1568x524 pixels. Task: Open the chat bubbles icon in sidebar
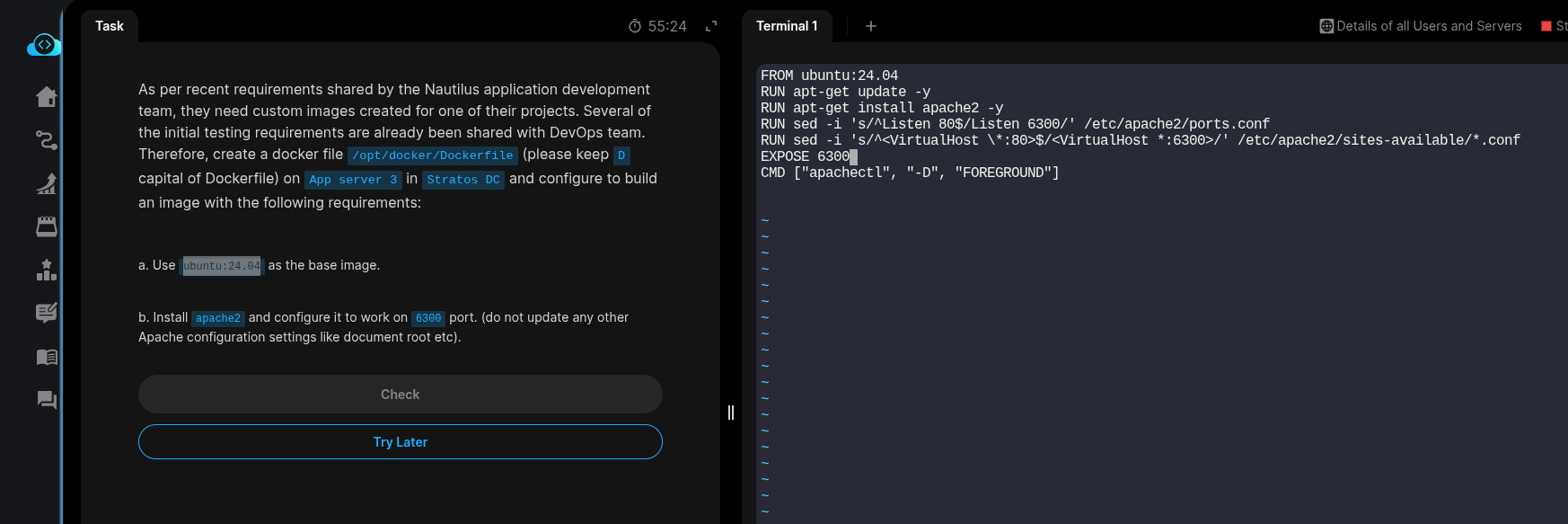tap(47, 400)
